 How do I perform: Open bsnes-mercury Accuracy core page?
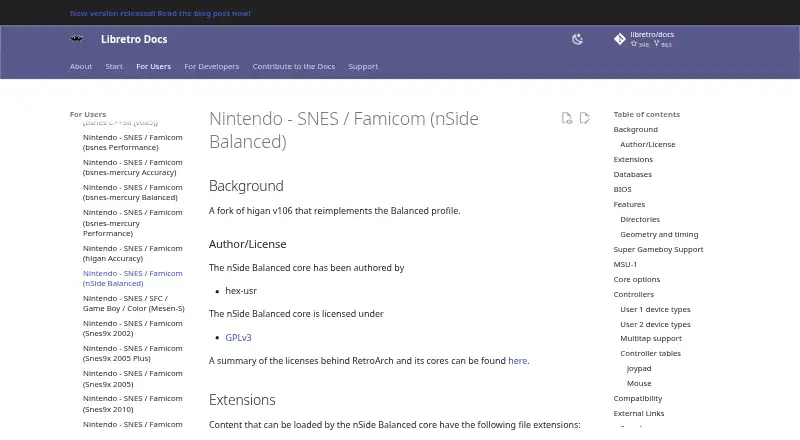pyautogui.click(x=133, y=167)
